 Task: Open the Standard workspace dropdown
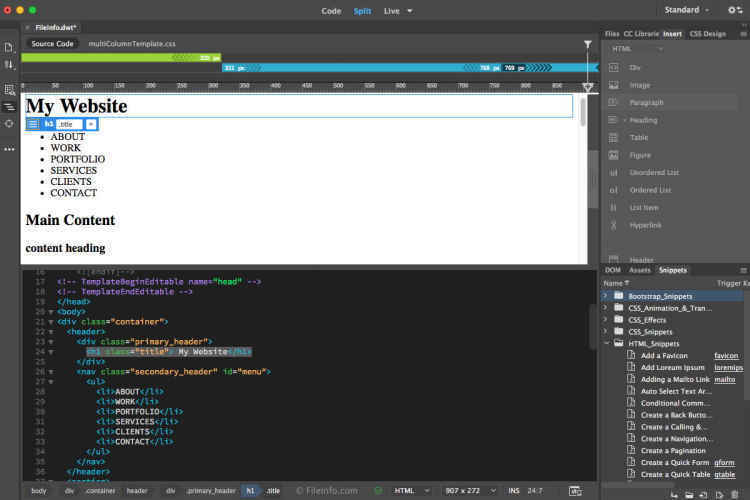click(687, 10)
